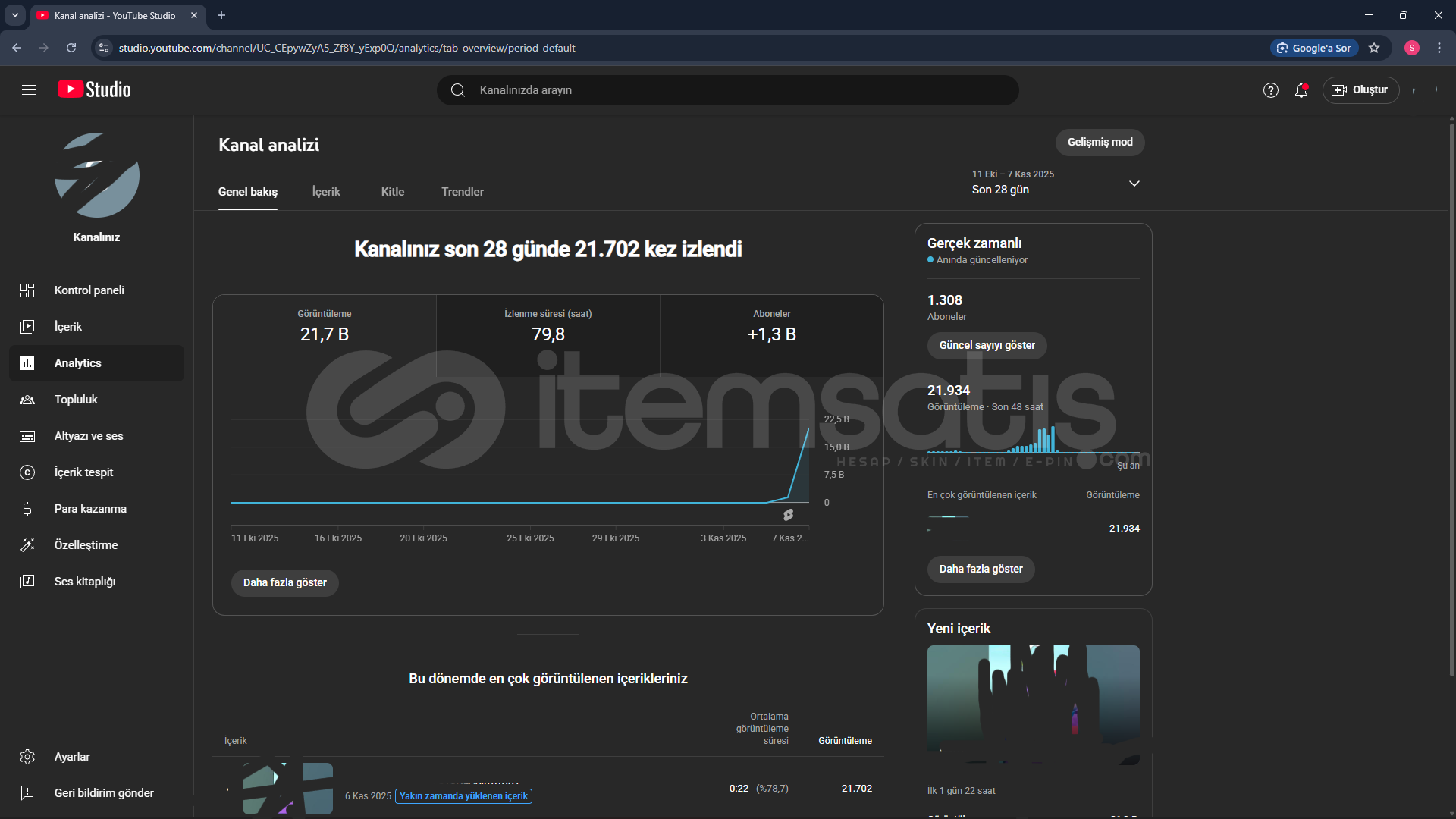Open Kontrol paneli dashboard icon
Viewport: 1456px width, 819px height.
click(x=27, y=290)
